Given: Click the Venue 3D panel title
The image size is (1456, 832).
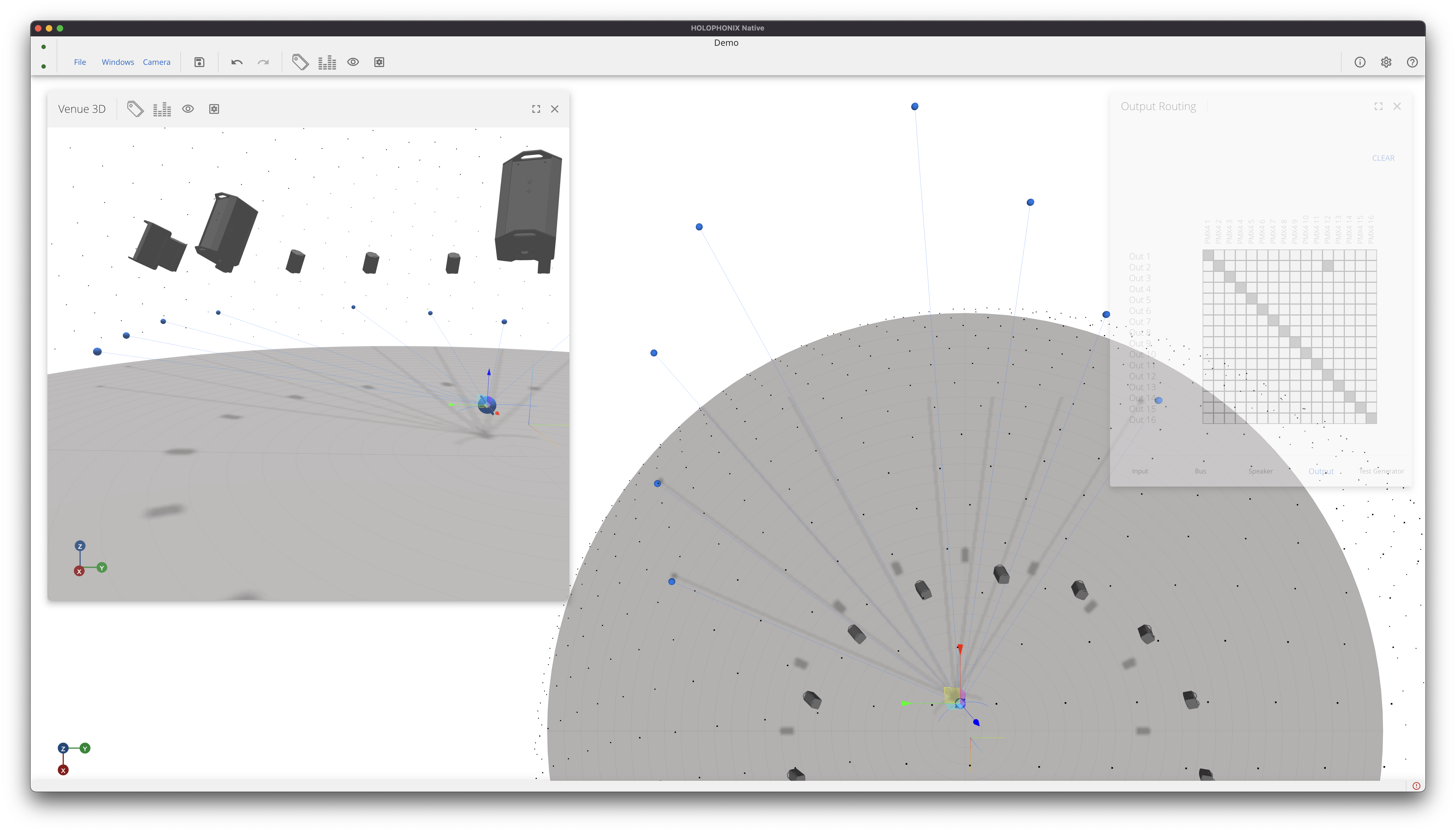Looking at the screenshot, I should 82,109.
